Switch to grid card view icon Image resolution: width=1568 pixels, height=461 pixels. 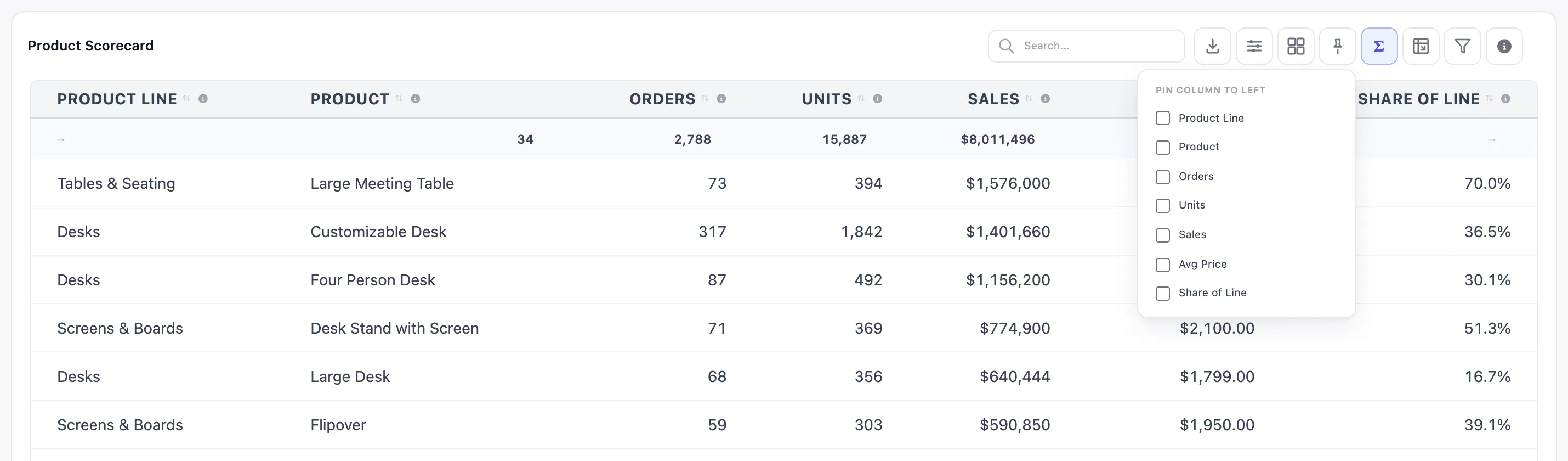pos(1296,46)
